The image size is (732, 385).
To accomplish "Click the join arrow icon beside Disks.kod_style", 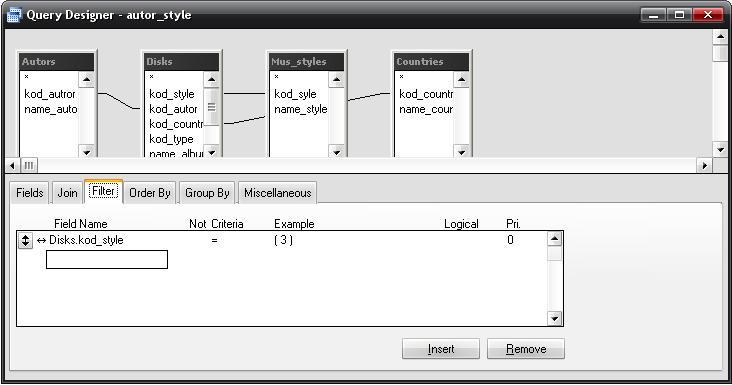I will click(x=41, y=241).
